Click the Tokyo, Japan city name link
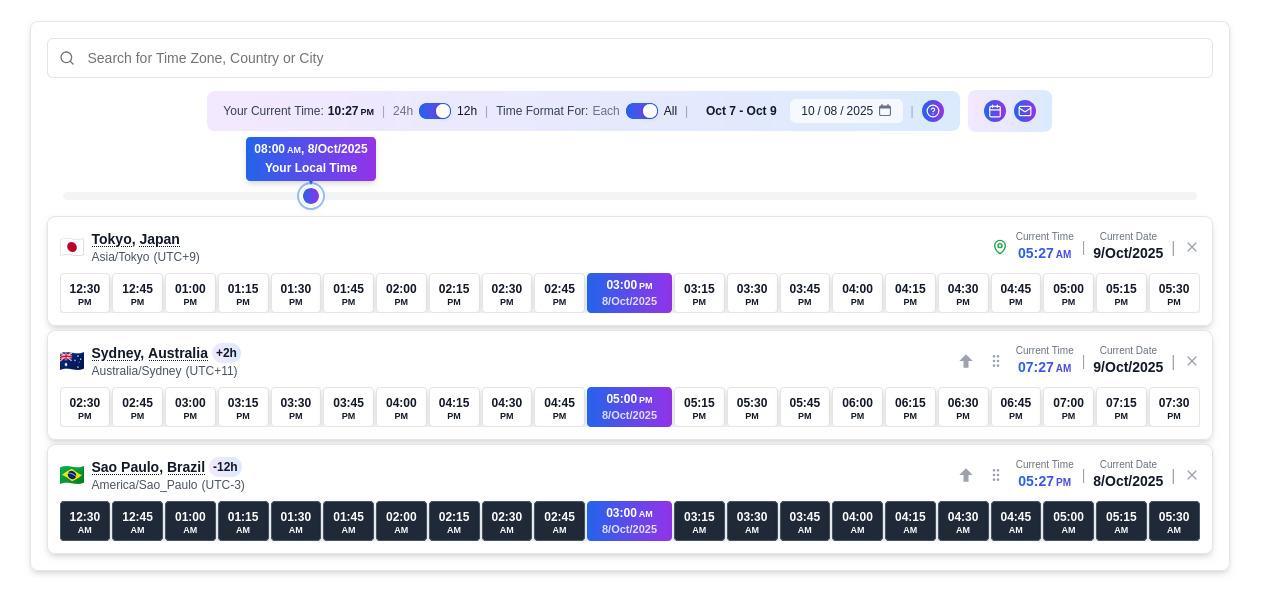The image size is (1268, 612). pos(135,239)
